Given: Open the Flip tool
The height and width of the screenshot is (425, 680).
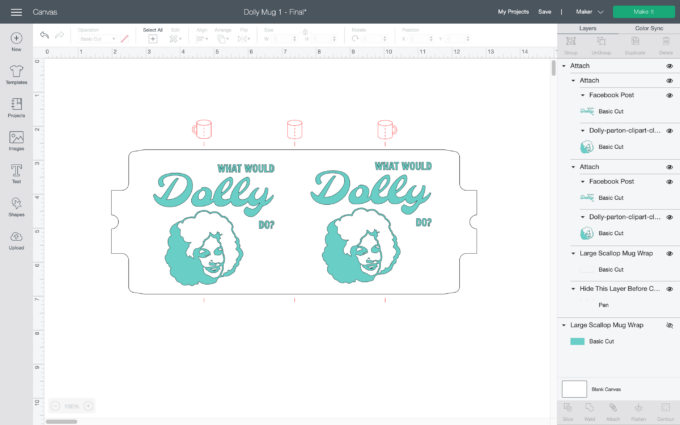Looking at the screenshot, I should click(x=242, y=39).
